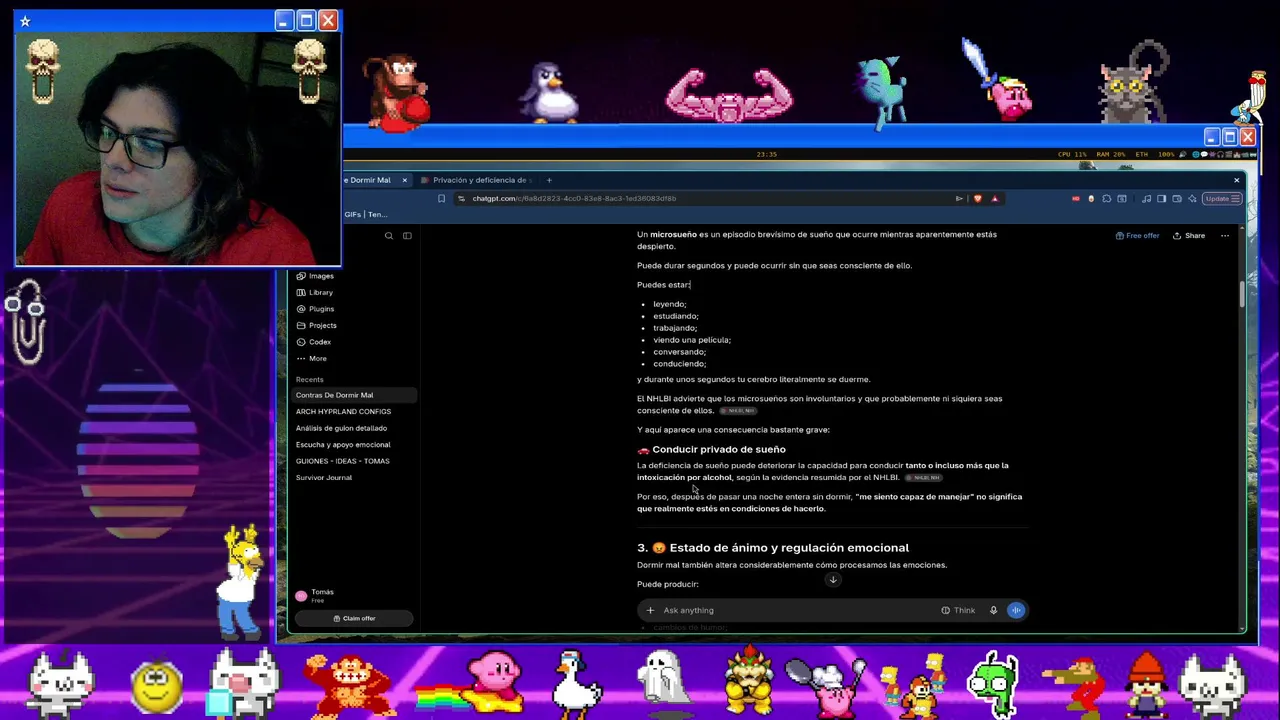Open the Brave Rewards triangle icon

[994, 199]
